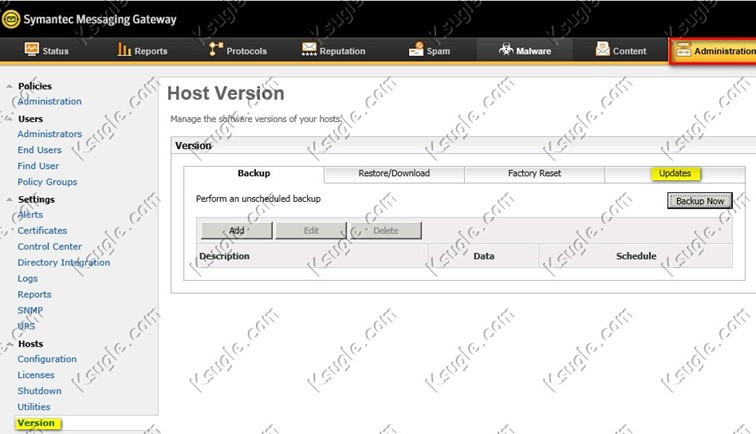Switch to the Restore/Download tab
This screenshot has height=434, width=756.
[x=394, y=174]
